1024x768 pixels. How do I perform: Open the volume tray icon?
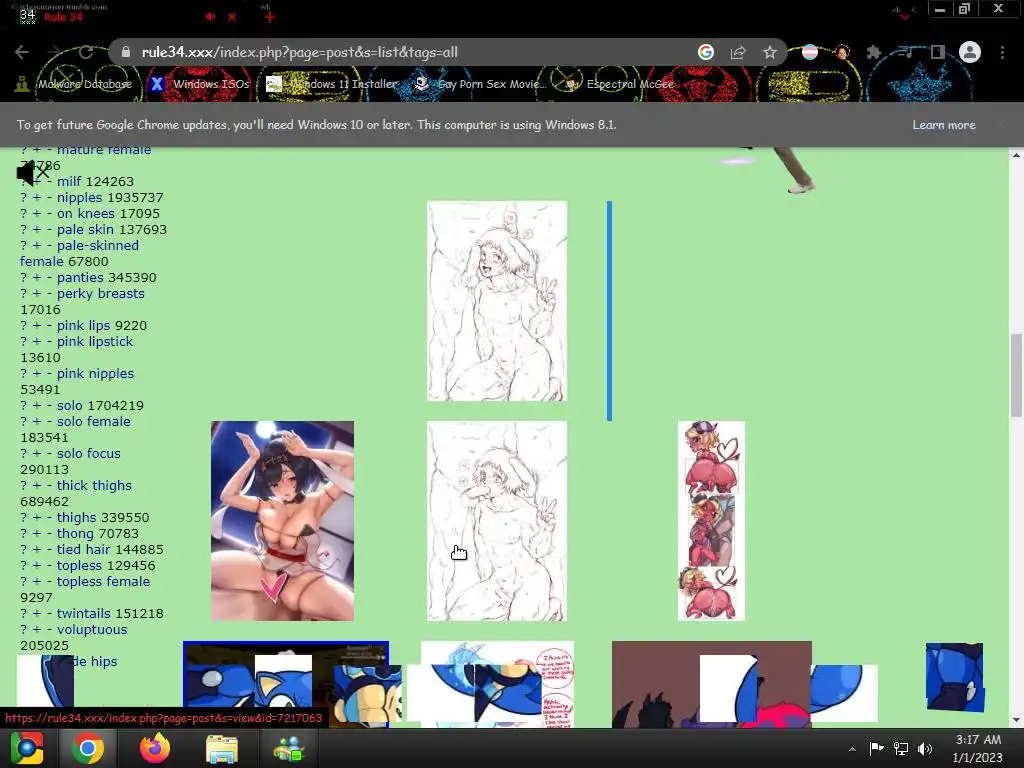click(925, 748)
